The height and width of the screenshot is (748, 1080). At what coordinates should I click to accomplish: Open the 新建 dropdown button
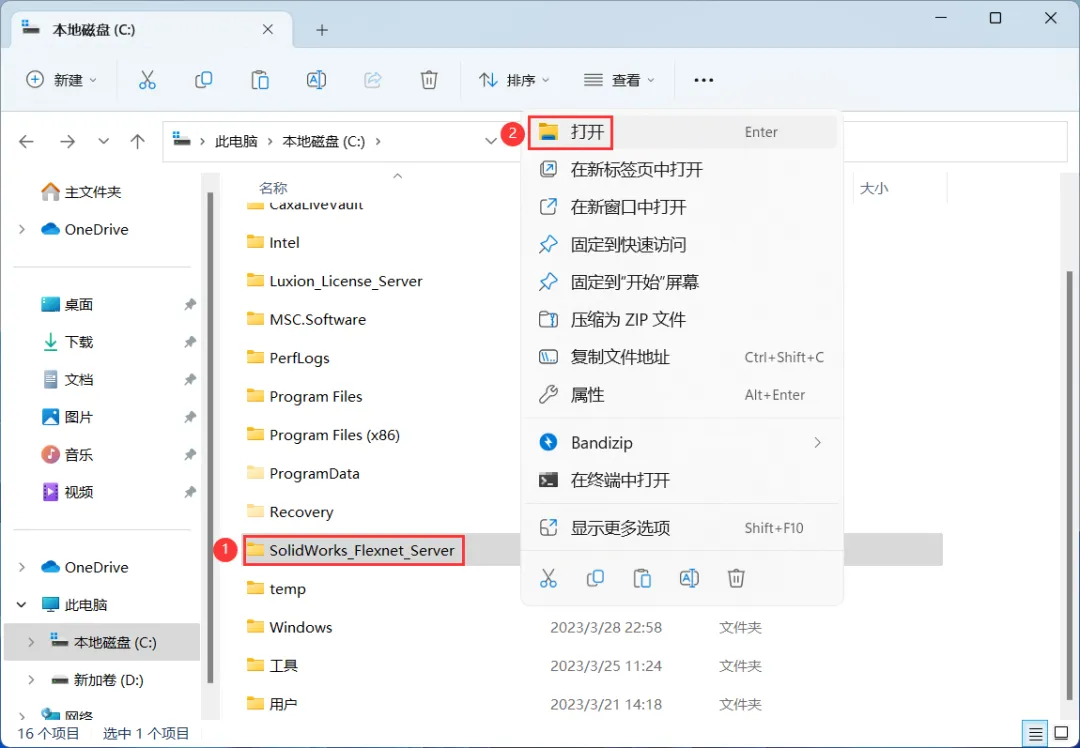(x=61, y=80)
